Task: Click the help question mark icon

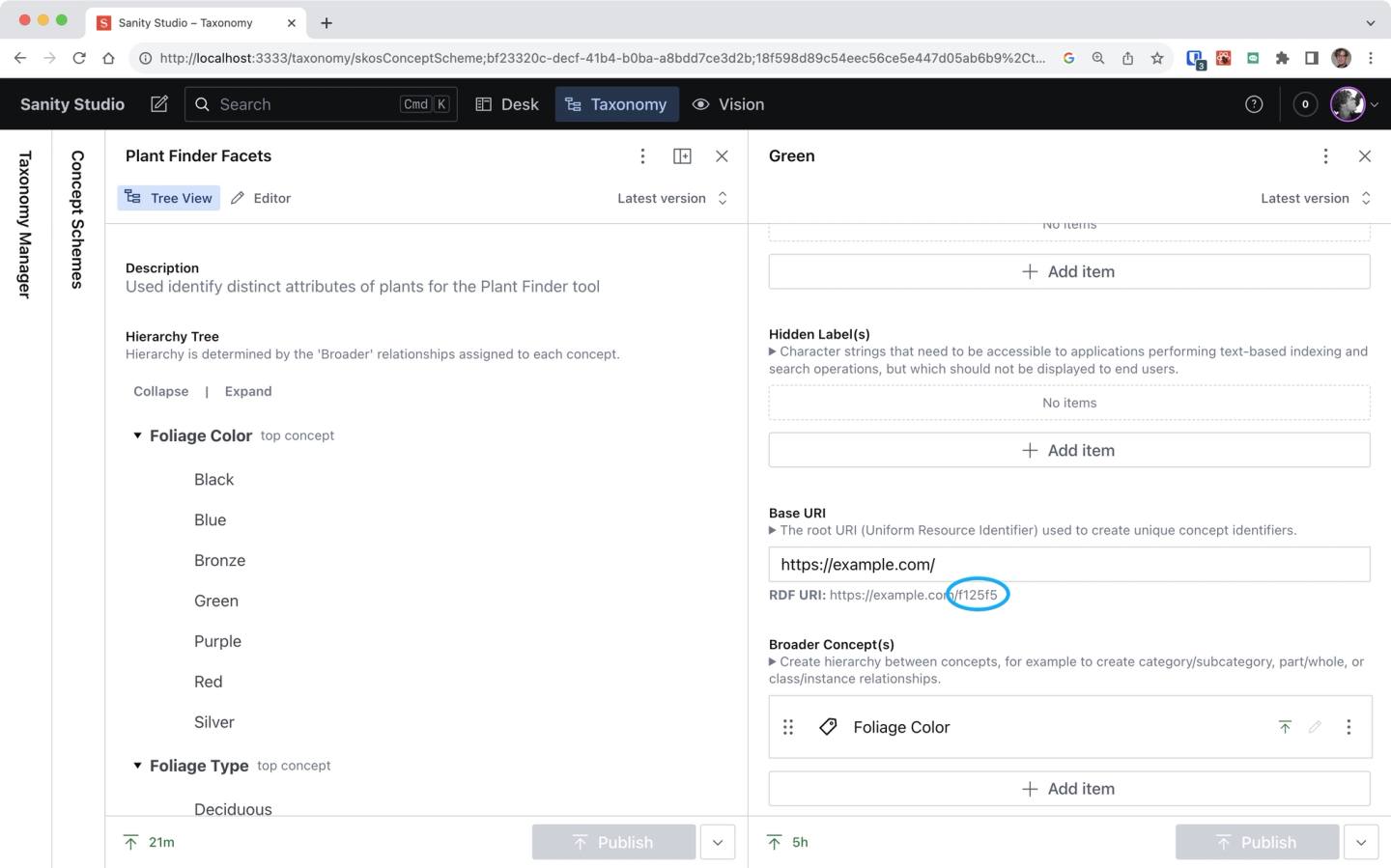Action: coord(1254,104)
